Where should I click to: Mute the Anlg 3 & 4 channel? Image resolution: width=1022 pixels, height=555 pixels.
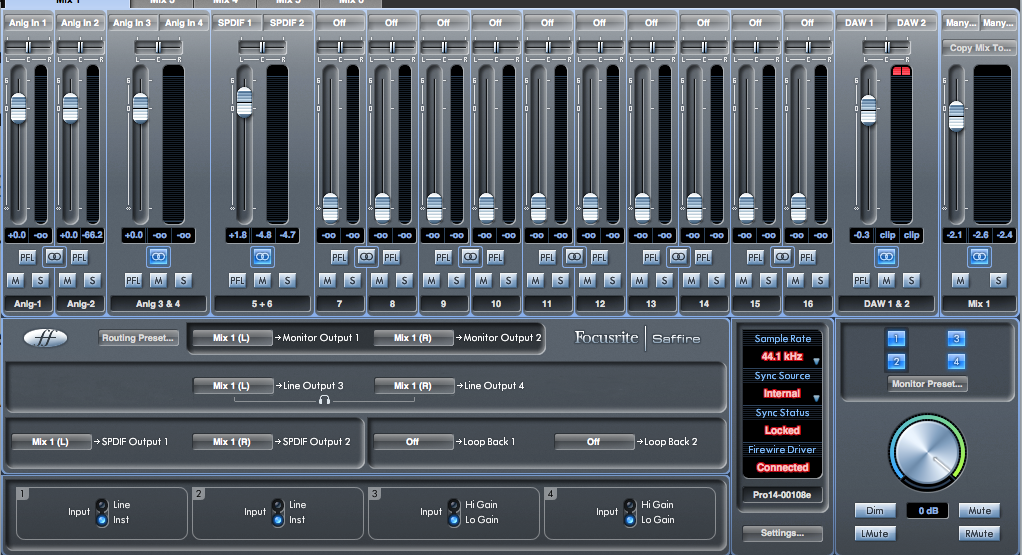point(158,281)
